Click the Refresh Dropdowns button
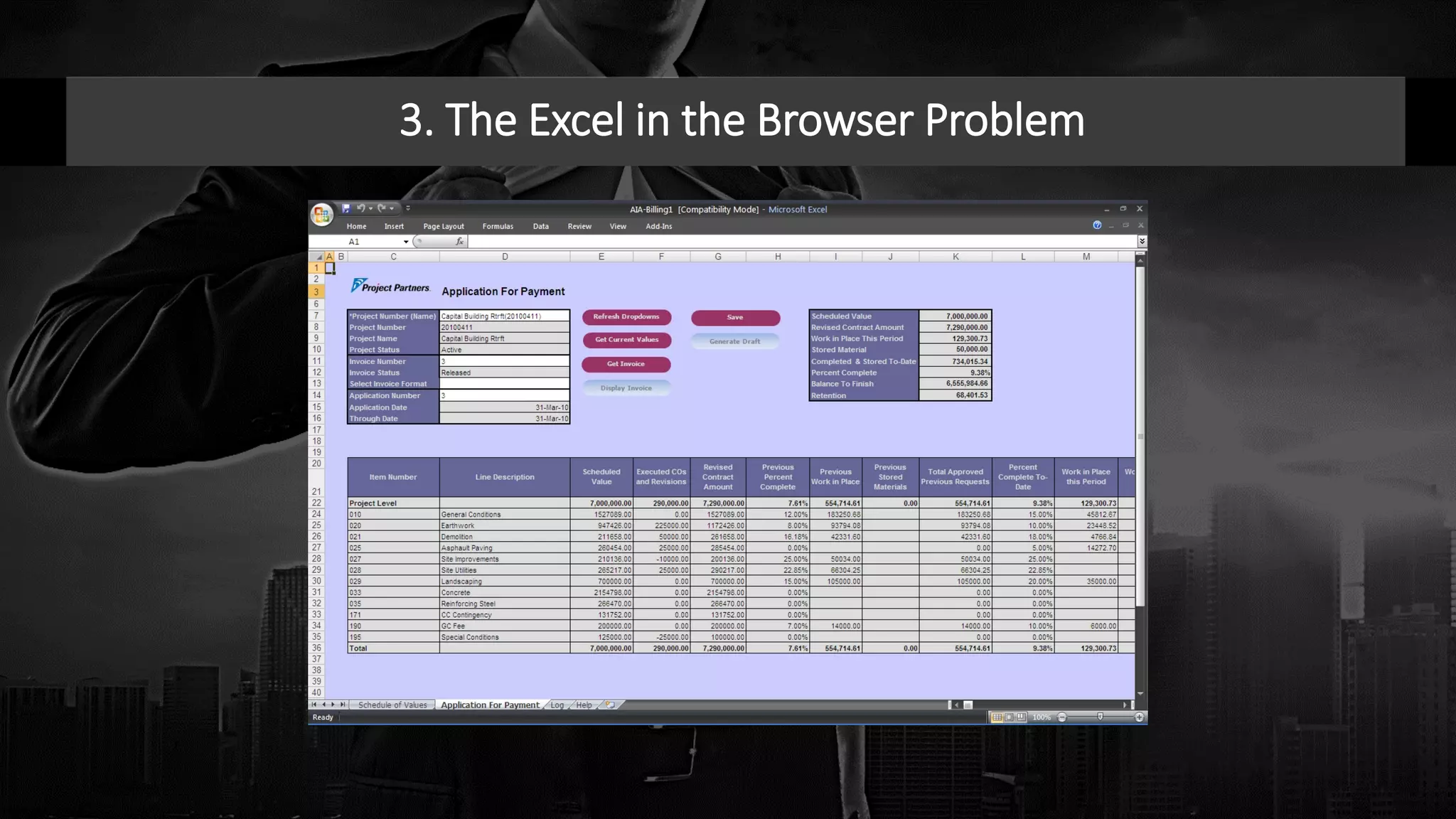Viewport: 1456px width, 819px height. (626, 317)
